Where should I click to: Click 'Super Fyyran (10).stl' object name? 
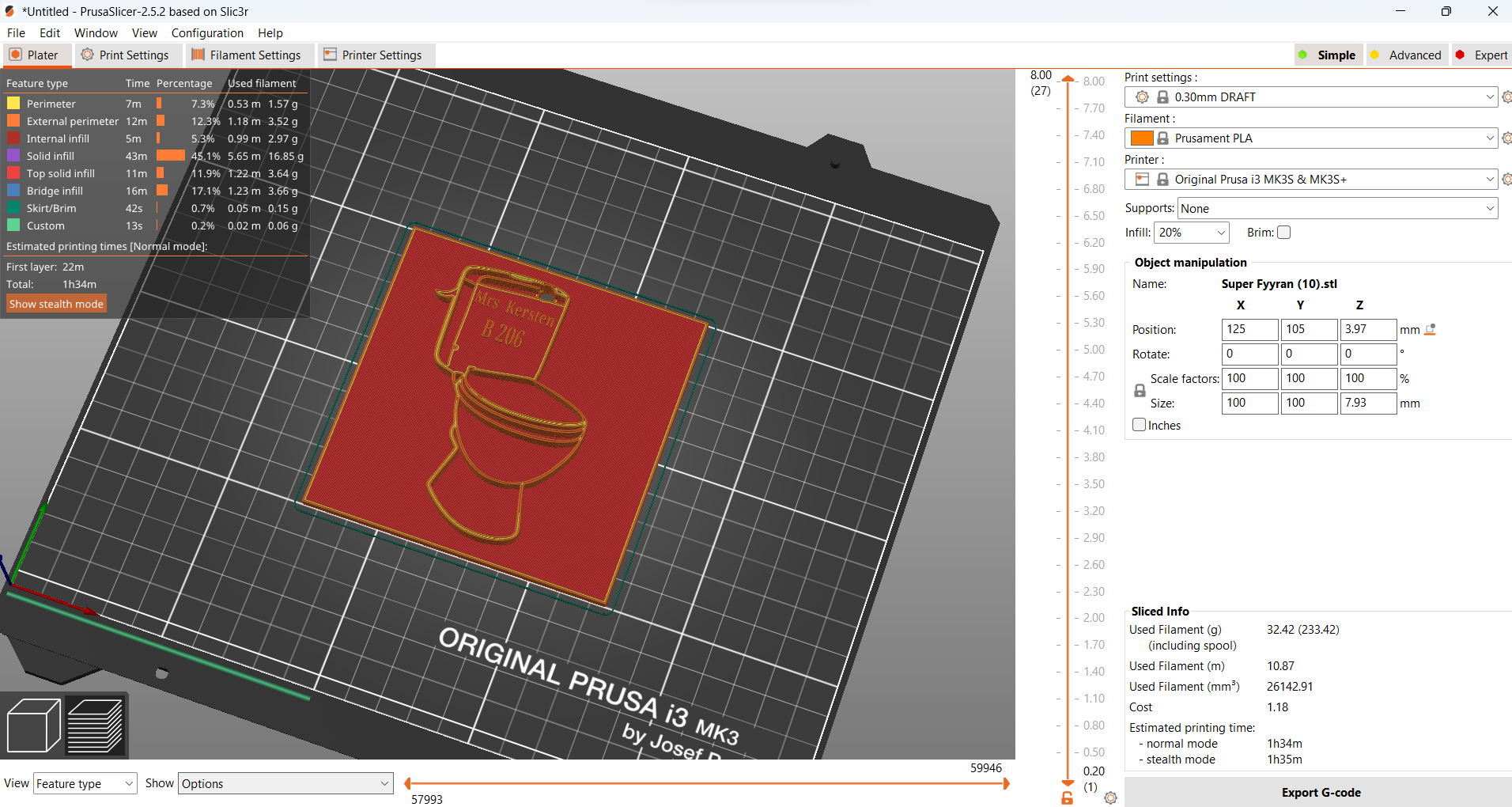click(x=1279, y=284)
